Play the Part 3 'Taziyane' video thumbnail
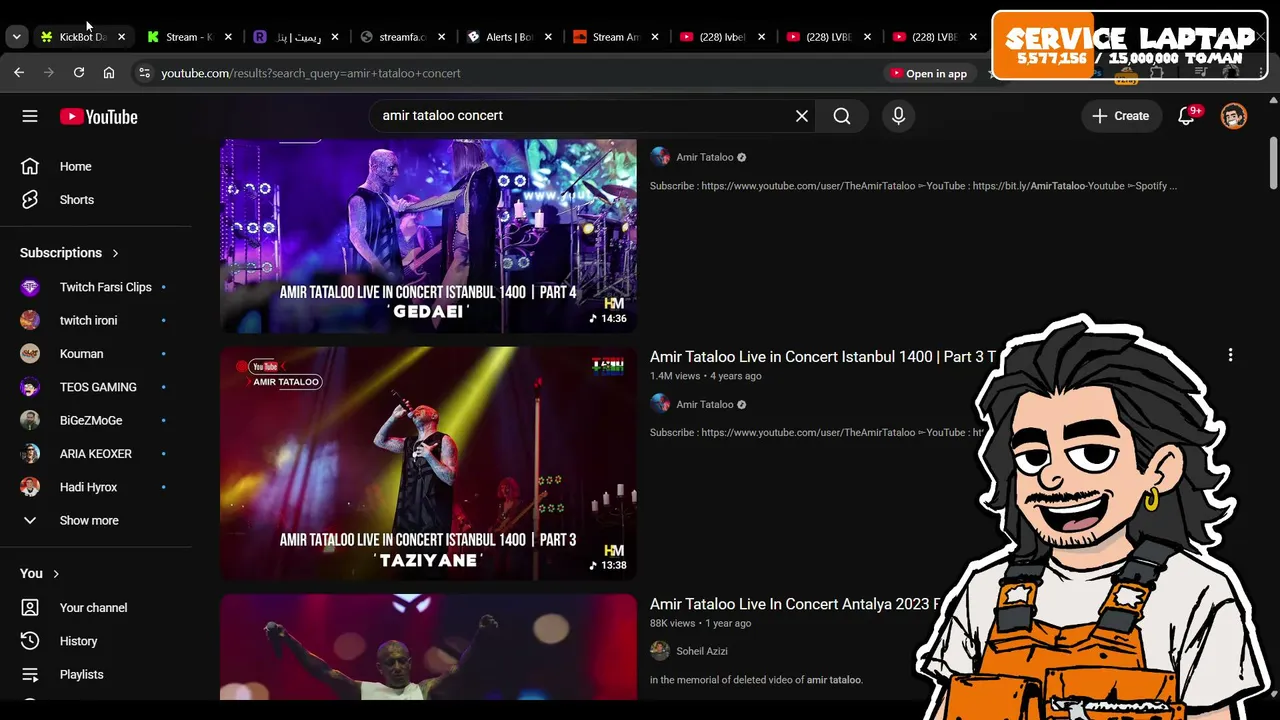Image resolution: width=1280 pixels, height=720 pixels. [x=428, y=464]
